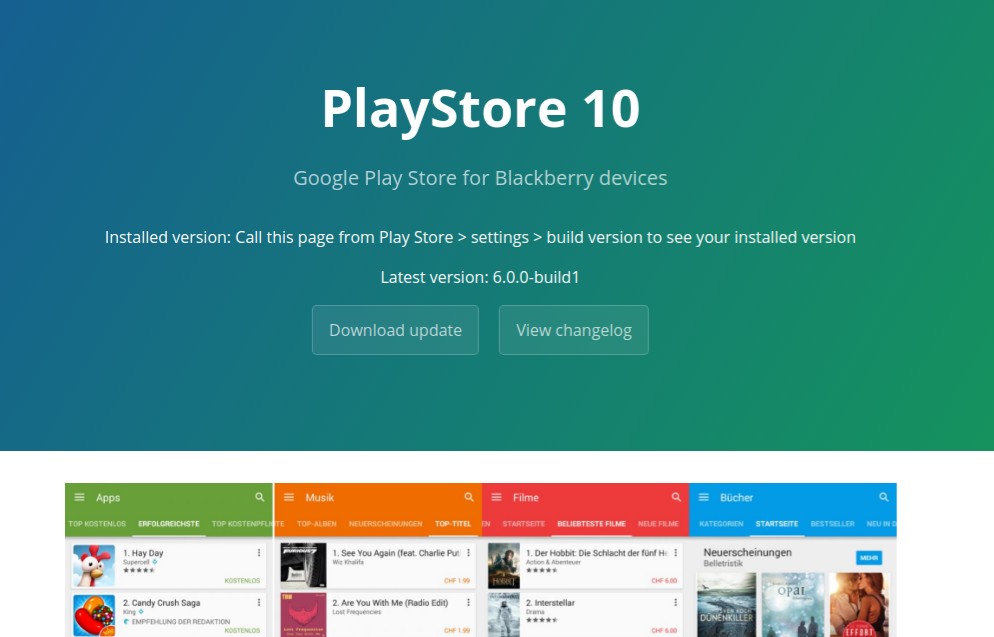Click the "Bücher" title in blue header
Screen dimensions: 994x637
737,498
